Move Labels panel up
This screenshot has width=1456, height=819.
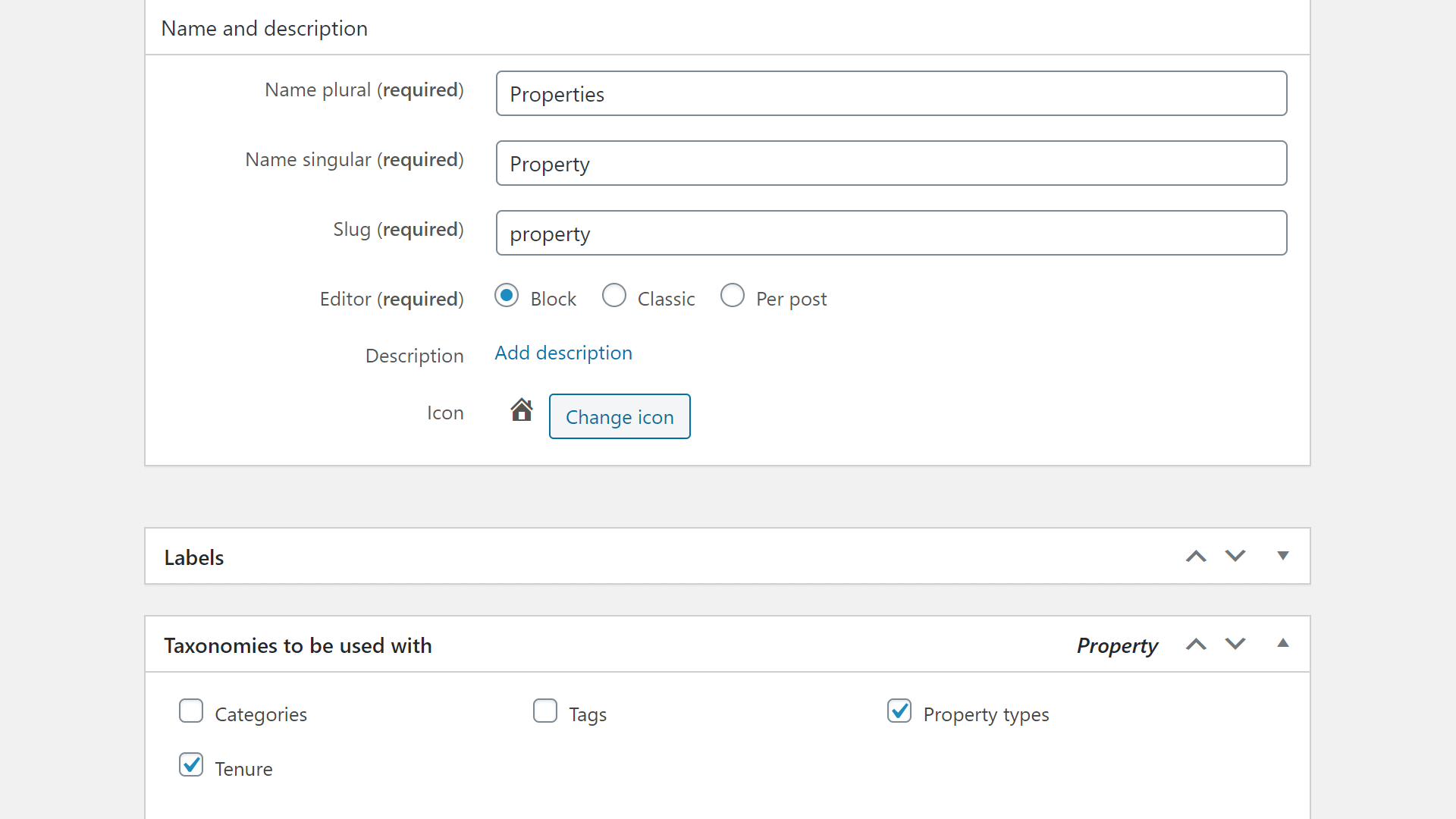pos(1196,557)
